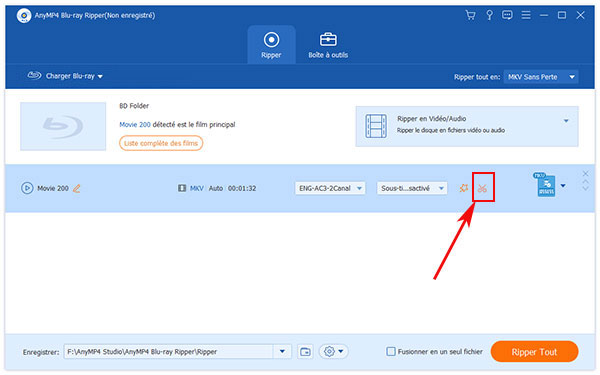Move Movie 200 up in list

585,182
